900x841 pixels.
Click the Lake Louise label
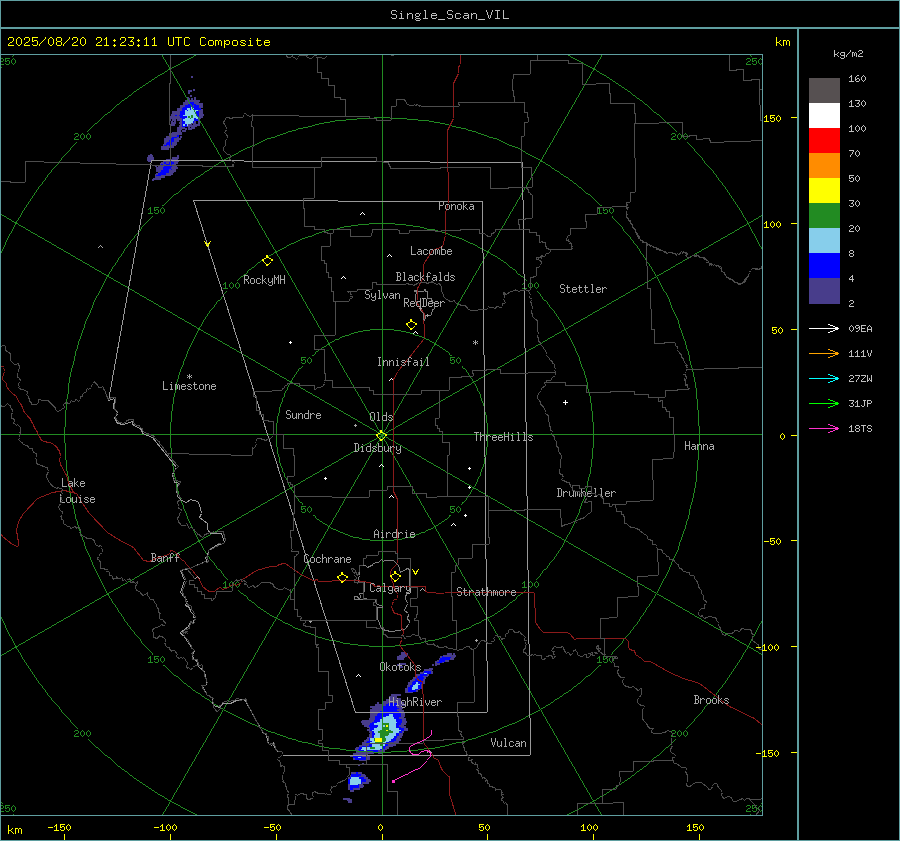tap(77, 491)
